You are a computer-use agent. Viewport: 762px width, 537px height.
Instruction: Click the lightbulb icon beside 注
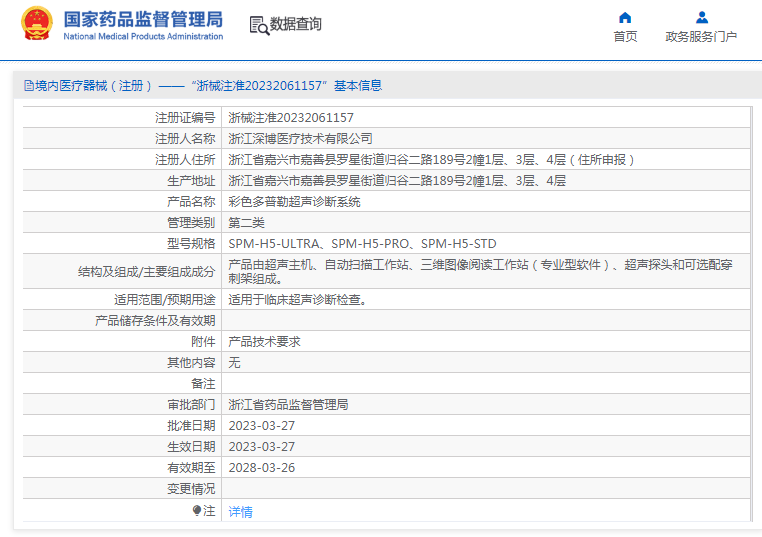[x=196, y=510]
